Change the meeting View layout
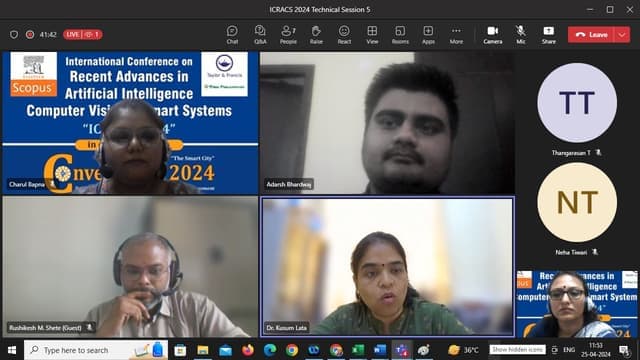 tap(372, 35)
